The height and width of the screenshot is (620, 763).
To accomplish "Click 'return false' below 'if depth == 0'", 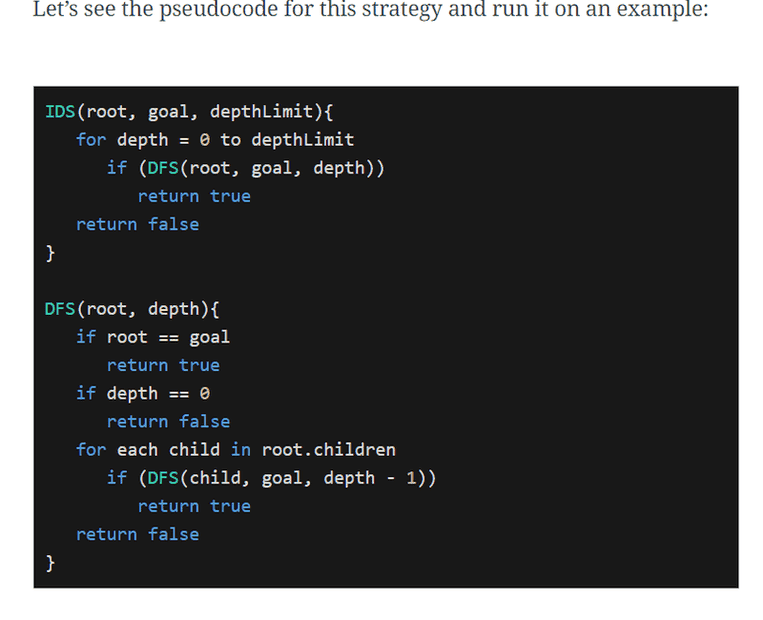I will point(168,421).
